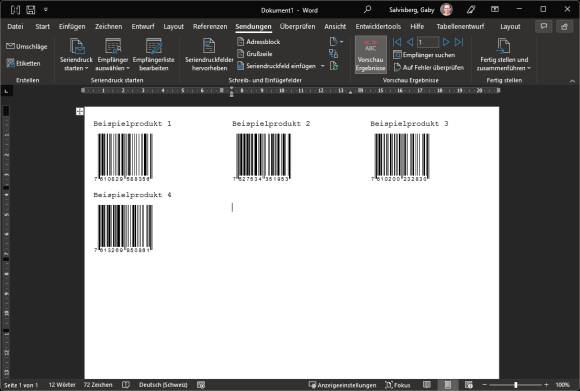This screenshot has height=391, width=580.
Task: Open Fertig stellen und zusammenführen dropdown
Action: tap(504, 55)
